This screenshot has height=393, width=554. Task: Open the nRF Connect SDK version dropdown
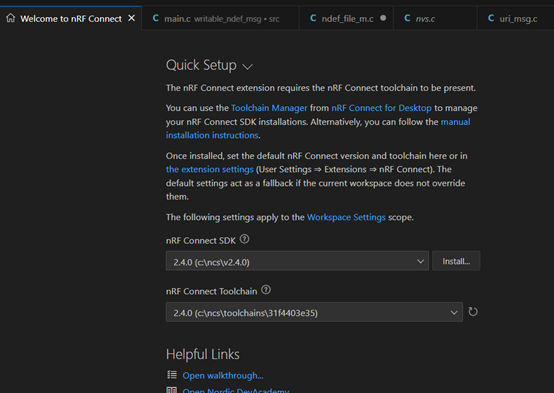coord(297,261)
